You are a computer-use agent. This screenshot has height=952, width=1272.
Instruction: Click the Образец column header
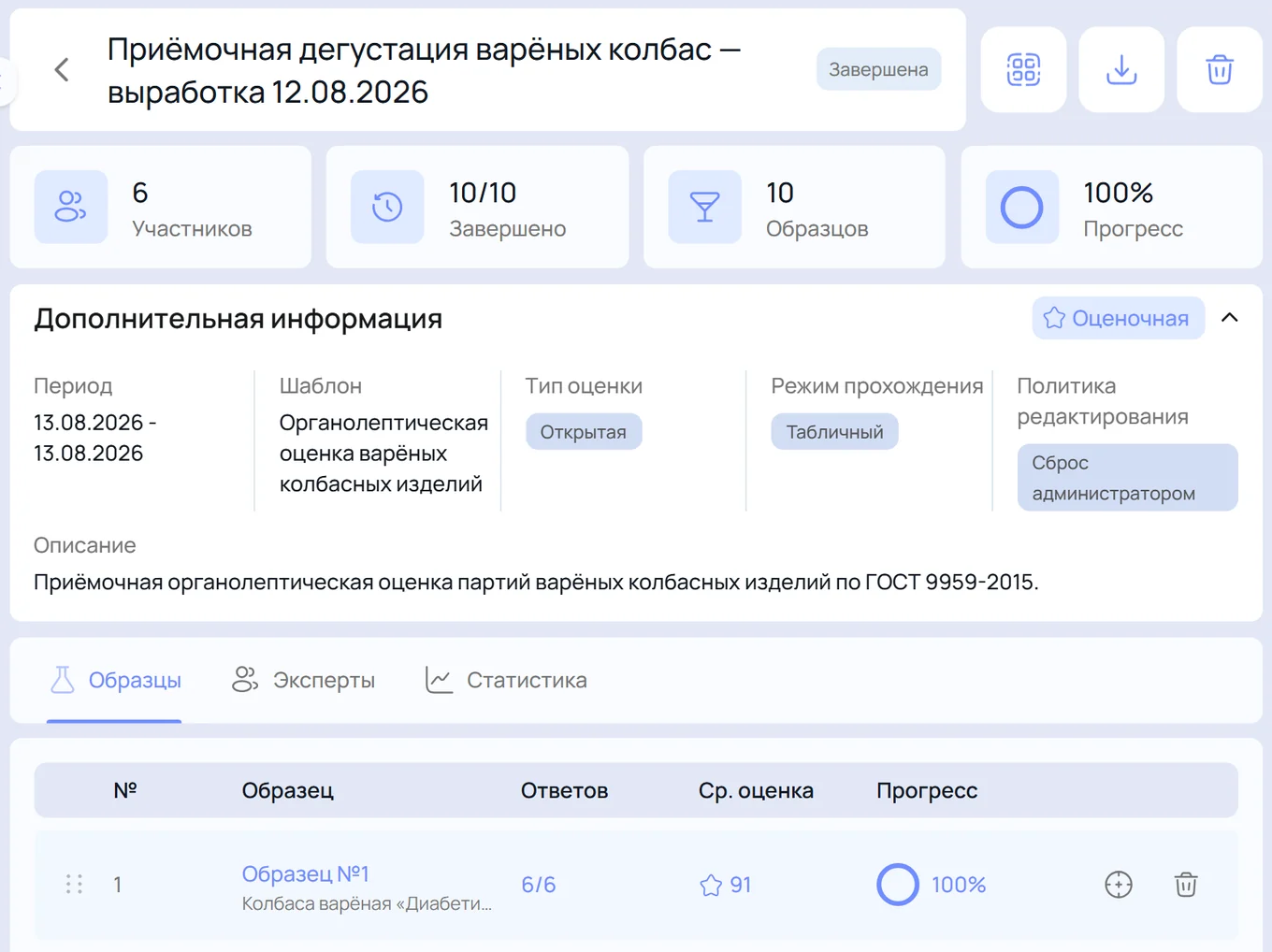[288, 790]
